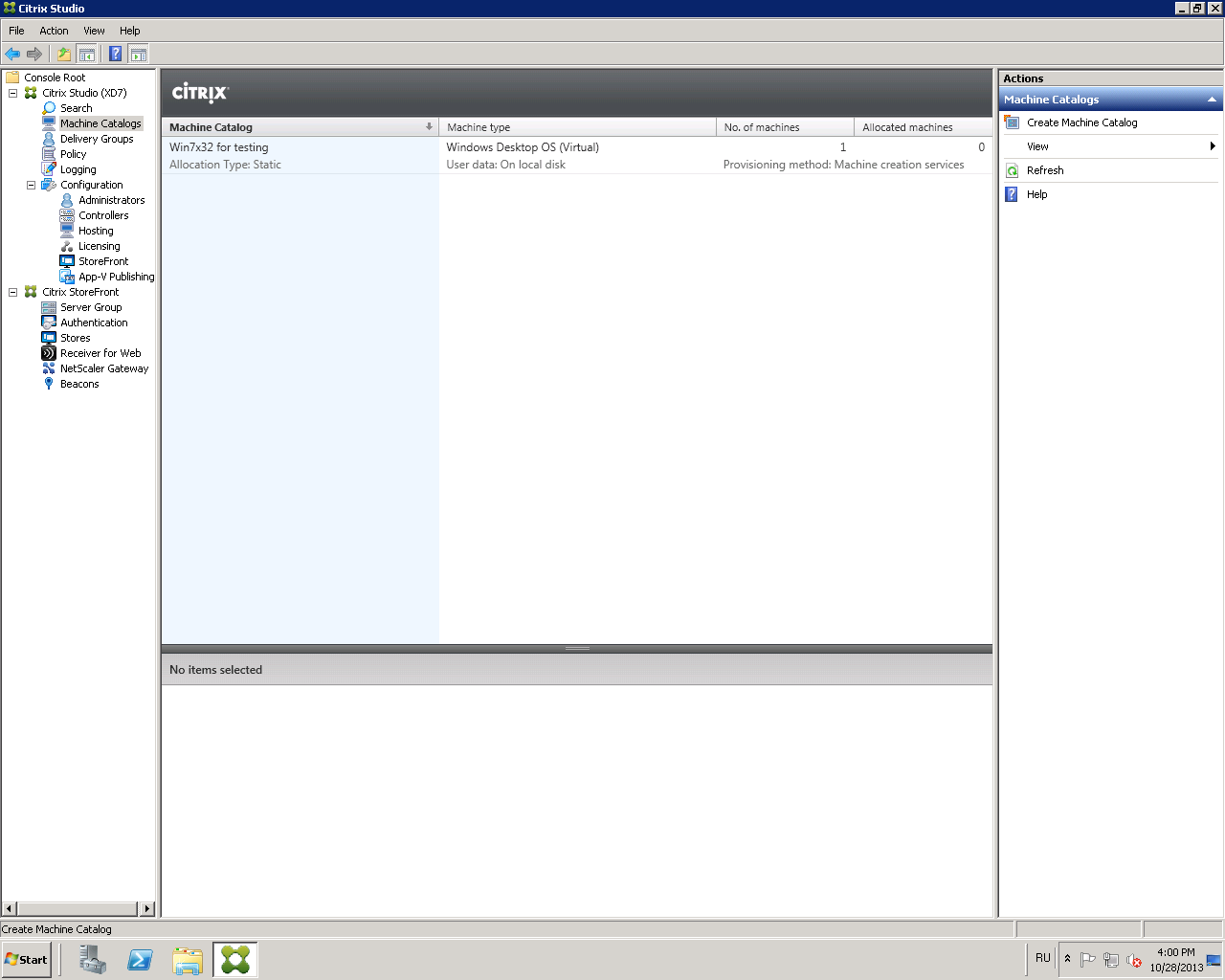The image size is (1225, 980).
Task: Show hidden tray icons arrow
Action: pyautogui.click(x=1067, y=959)
